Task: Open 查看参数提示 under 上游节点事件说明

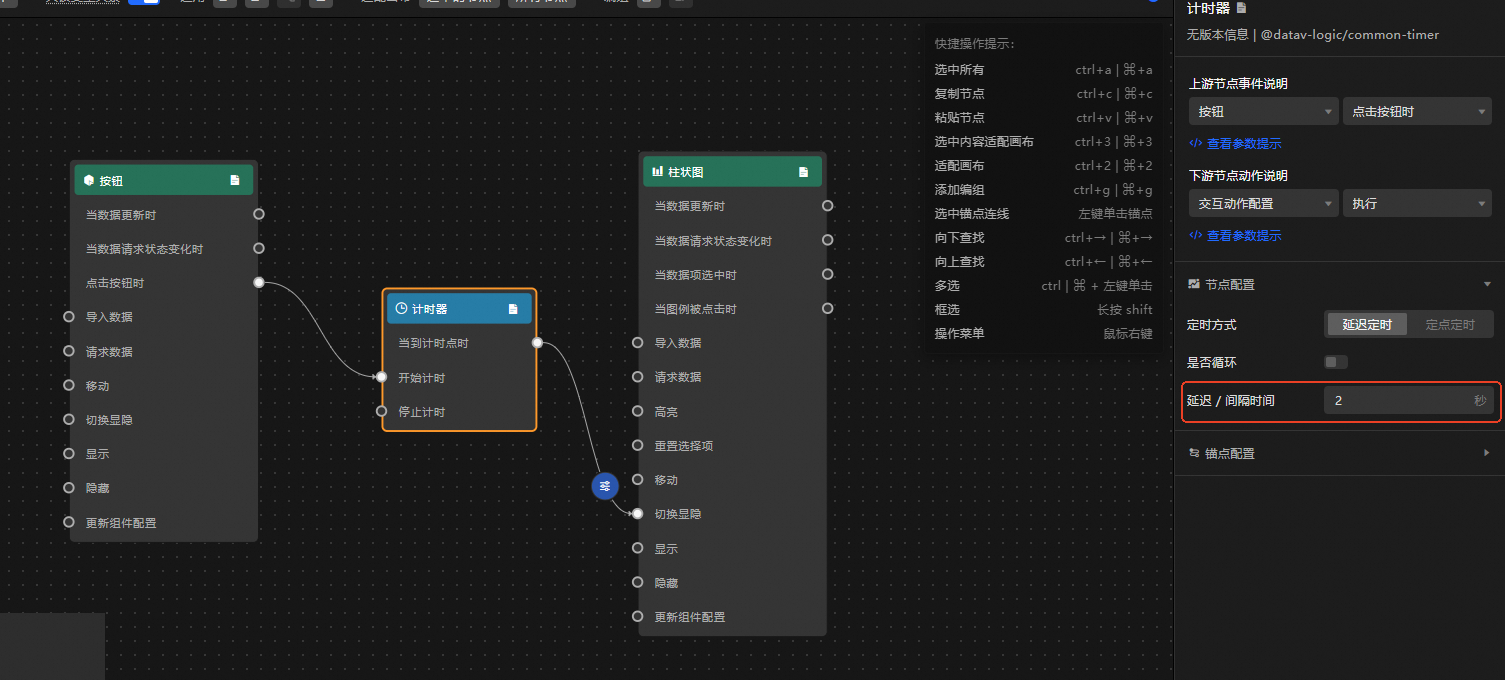Action: tap(1244, 143)
